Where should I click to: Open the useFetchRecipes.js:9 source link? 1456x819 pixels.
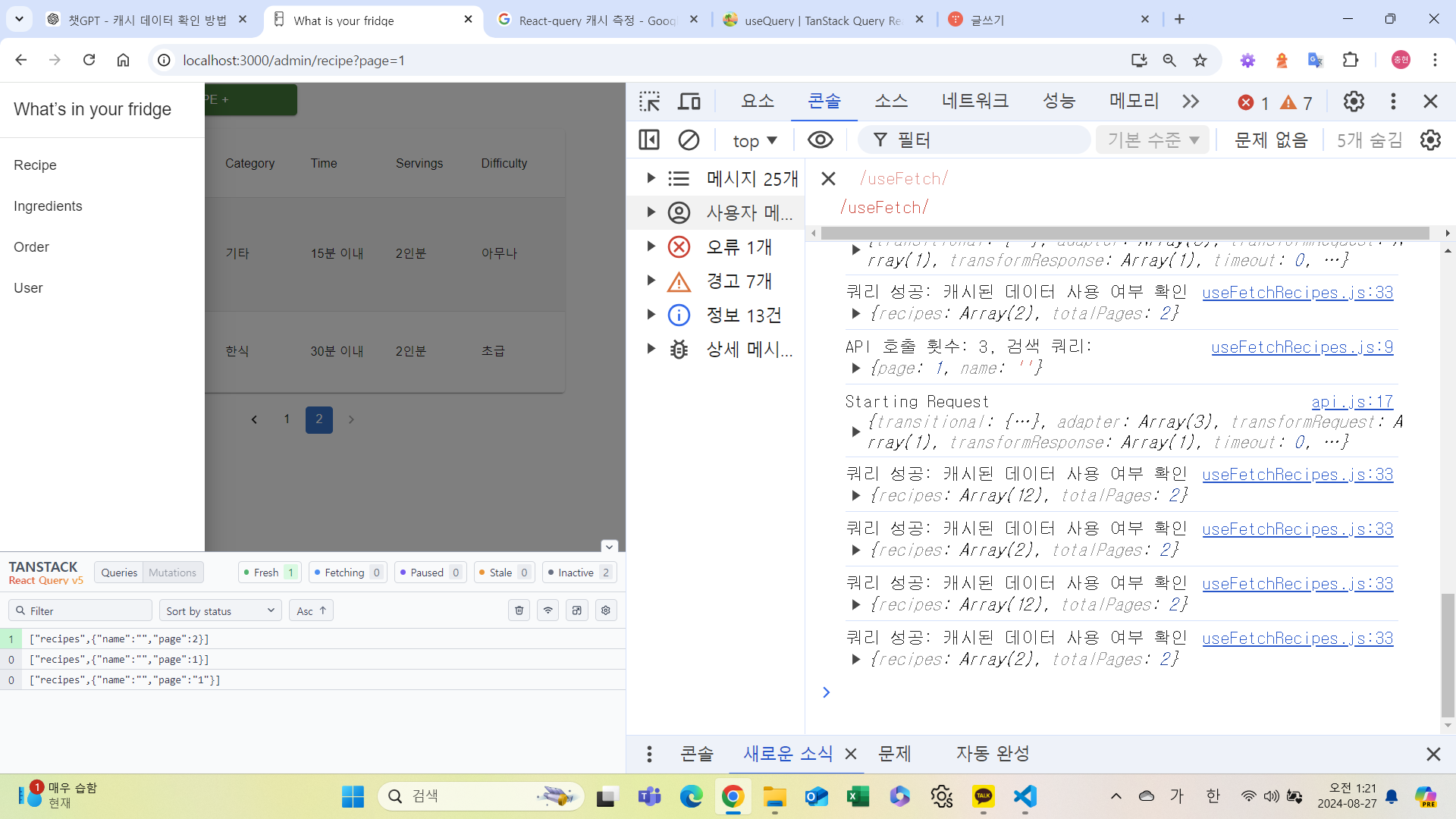pos(1301,347)
